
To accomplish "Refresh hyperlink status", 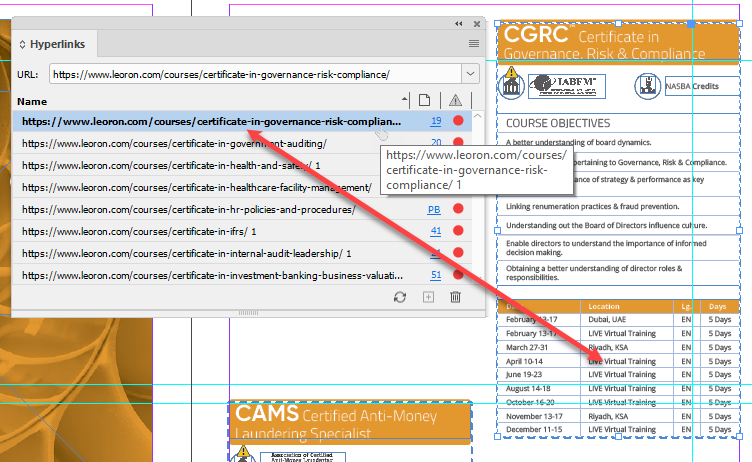I will tap(400, 297).
